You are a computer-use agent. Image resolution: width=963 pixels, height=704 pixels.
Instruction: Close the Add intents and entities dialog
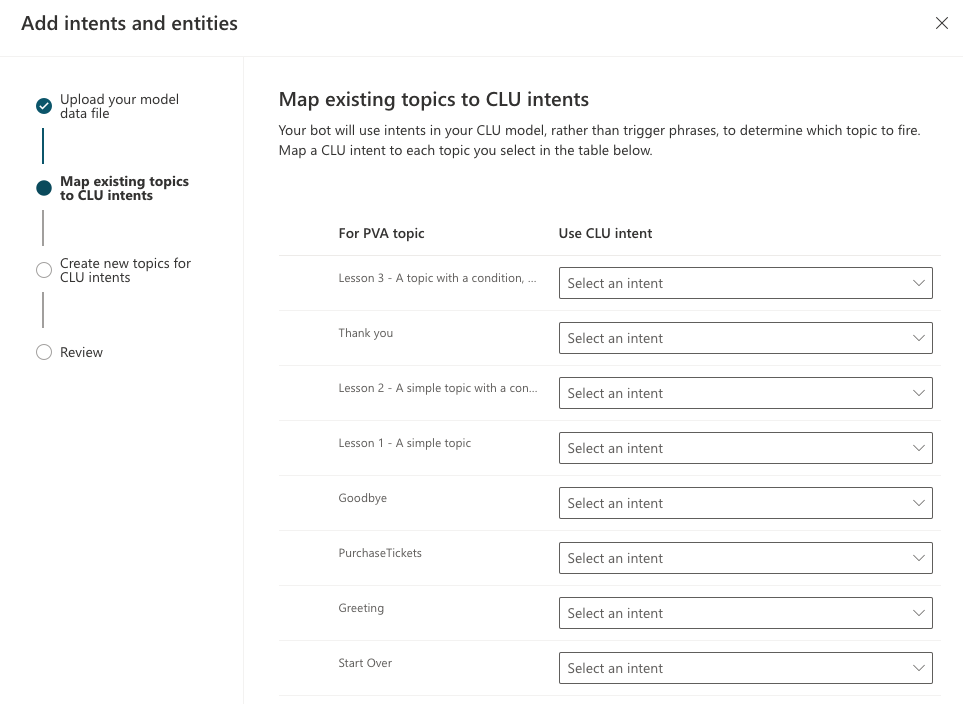coord(941,23)
